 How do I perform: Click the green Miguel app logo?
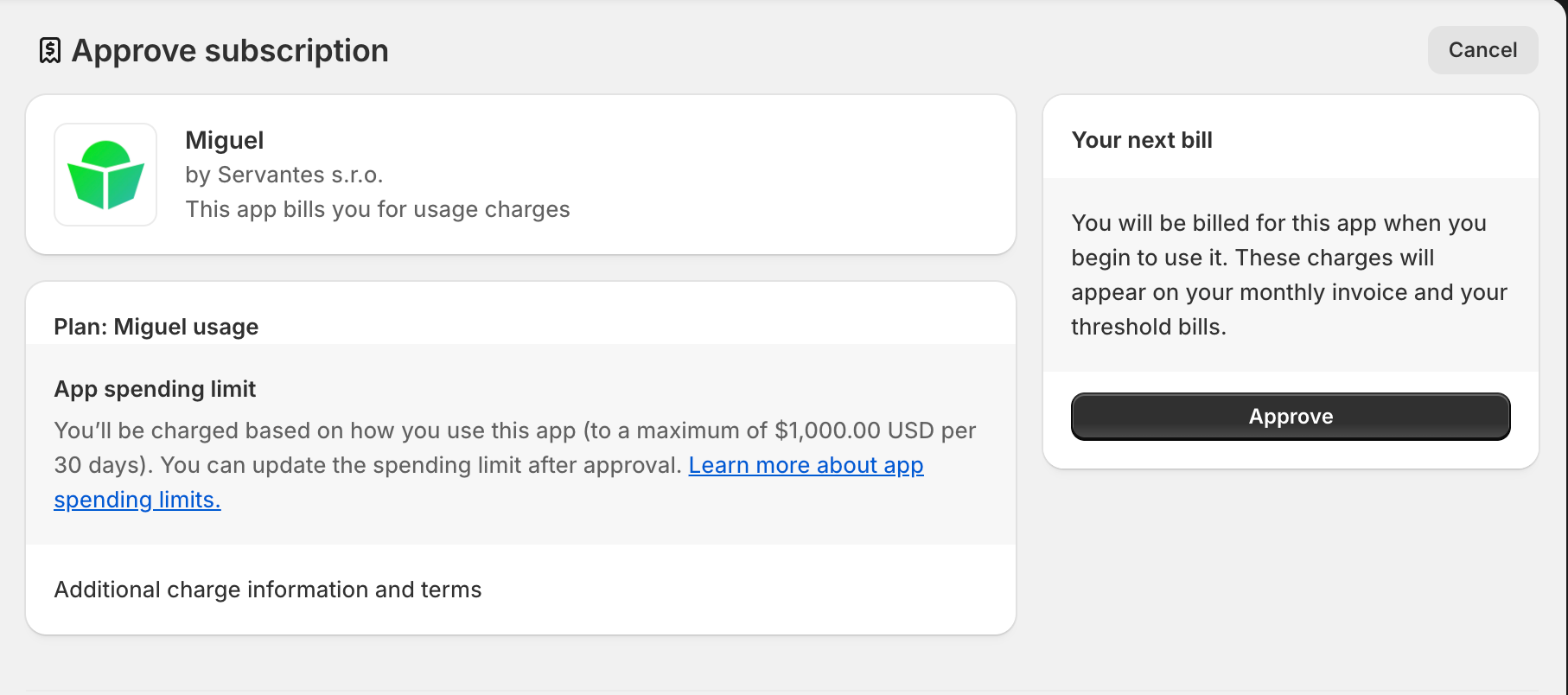click(105, 175)
